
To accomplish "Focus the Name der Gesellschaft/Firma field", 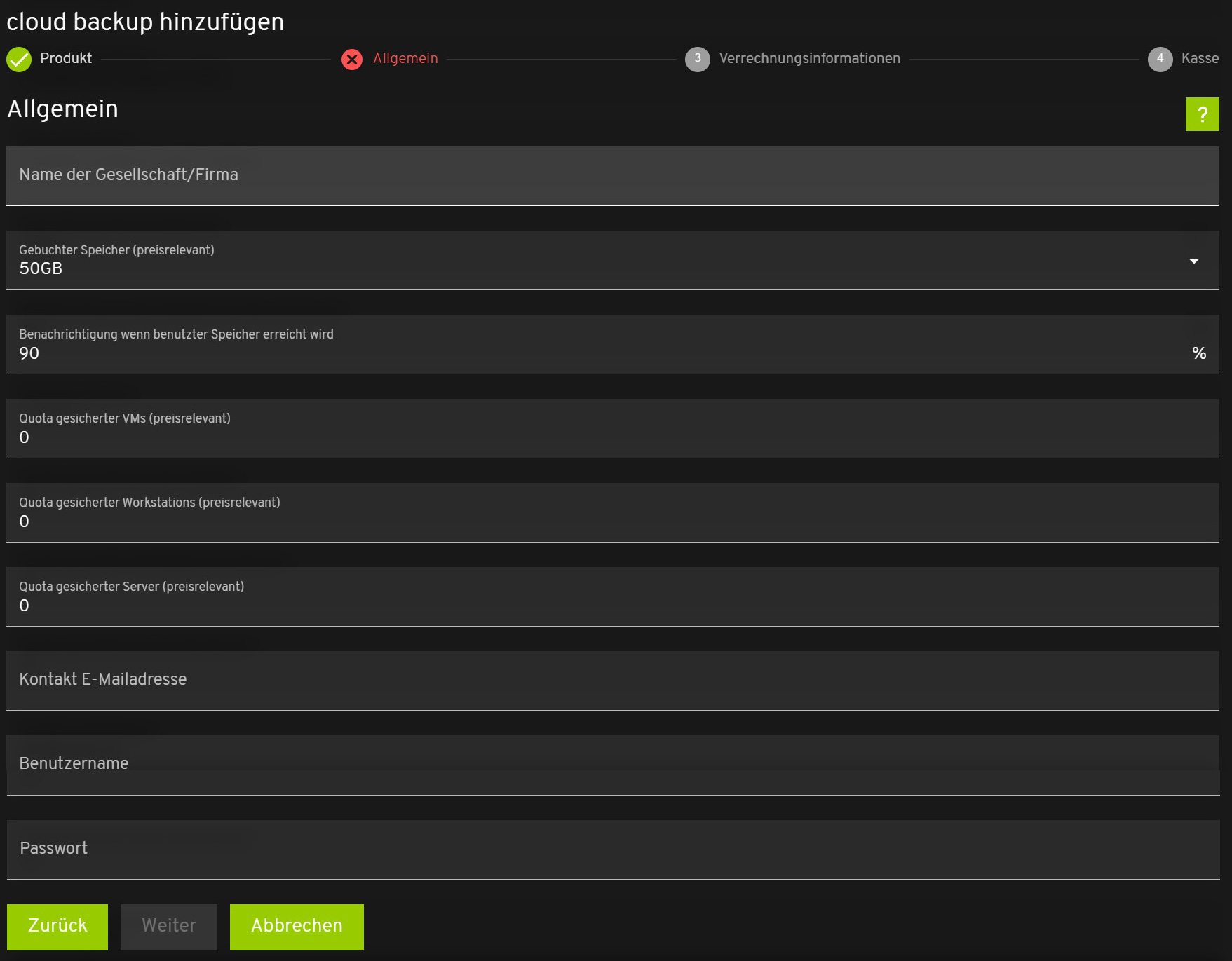I will click(x=613, y=176).
